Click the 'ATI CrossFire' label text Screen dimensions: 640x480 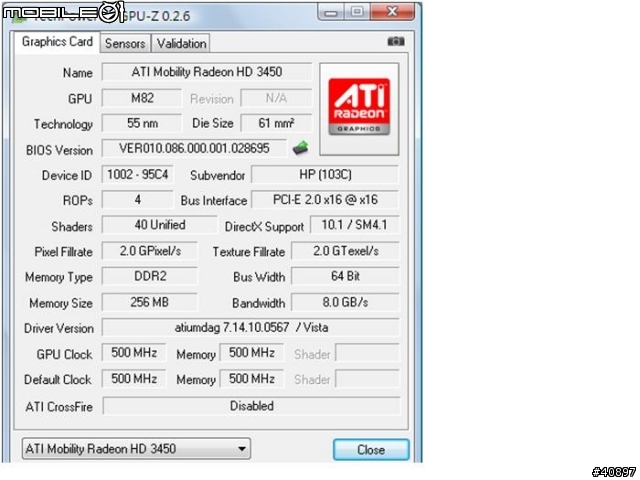pyautogui.click(x=59, y=407)
